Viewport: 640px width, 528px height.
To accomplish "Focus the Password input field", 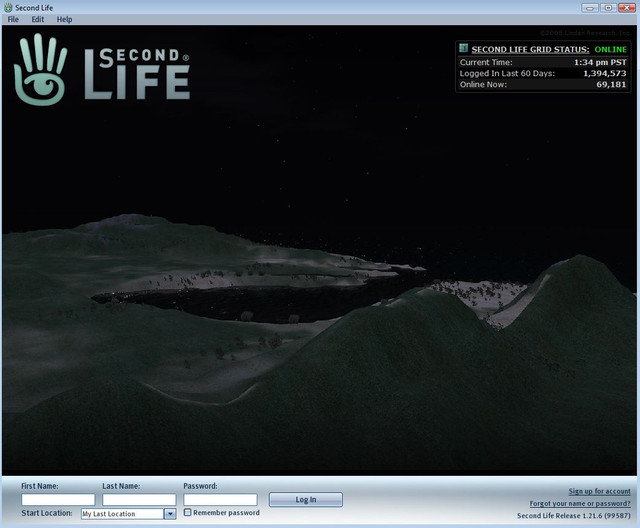I will pyautogui.click(x=220, y=499).
